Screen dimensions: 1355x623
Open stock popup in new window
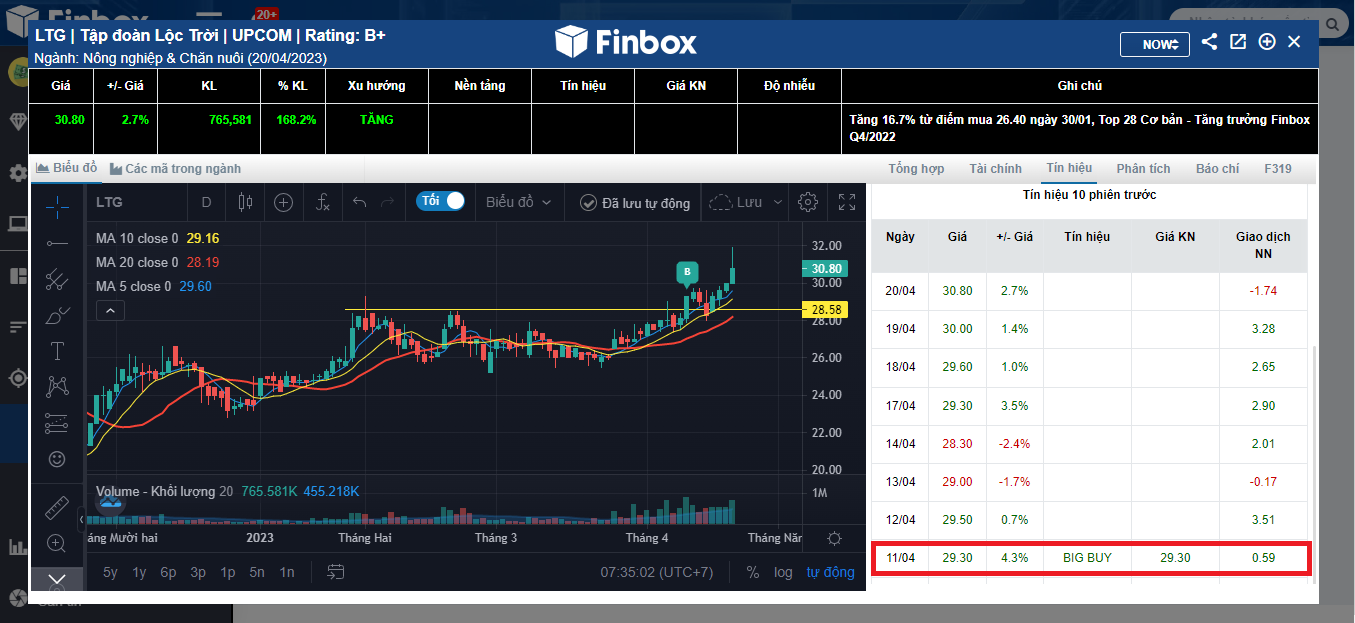pyautogui.click(x=1238, y=42)
